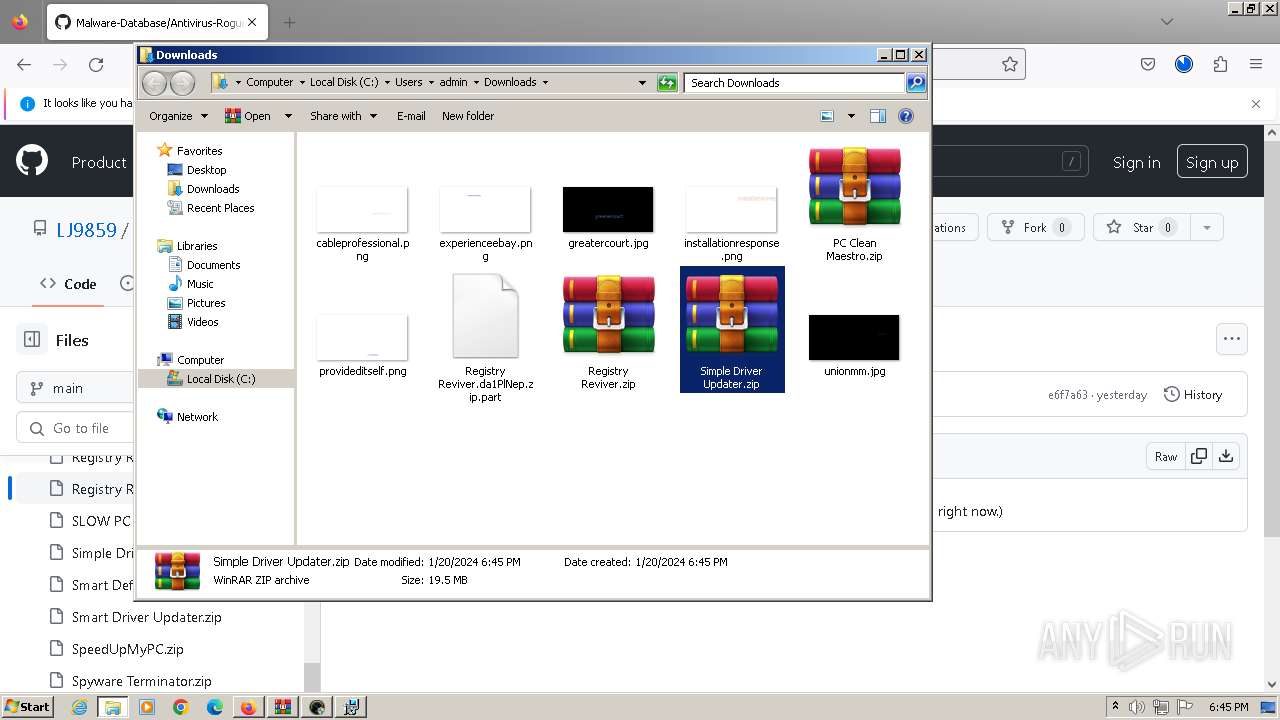
Task: Click the Search Downloads magnifier icon
Action: [x=915, y=83]
